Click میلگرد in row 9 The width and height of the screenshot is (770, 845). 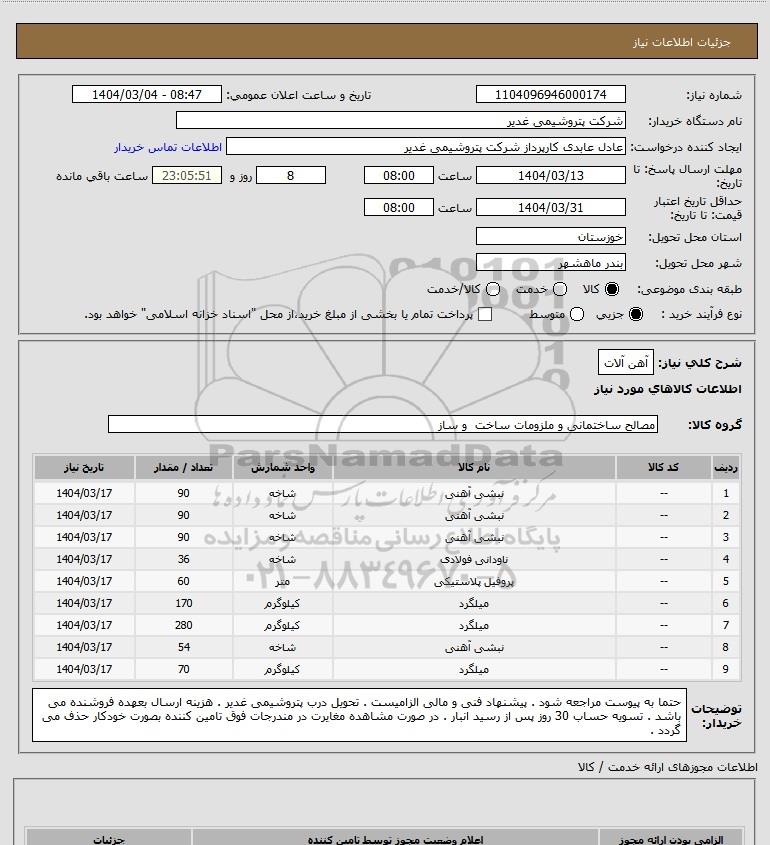tap(474, 670)
